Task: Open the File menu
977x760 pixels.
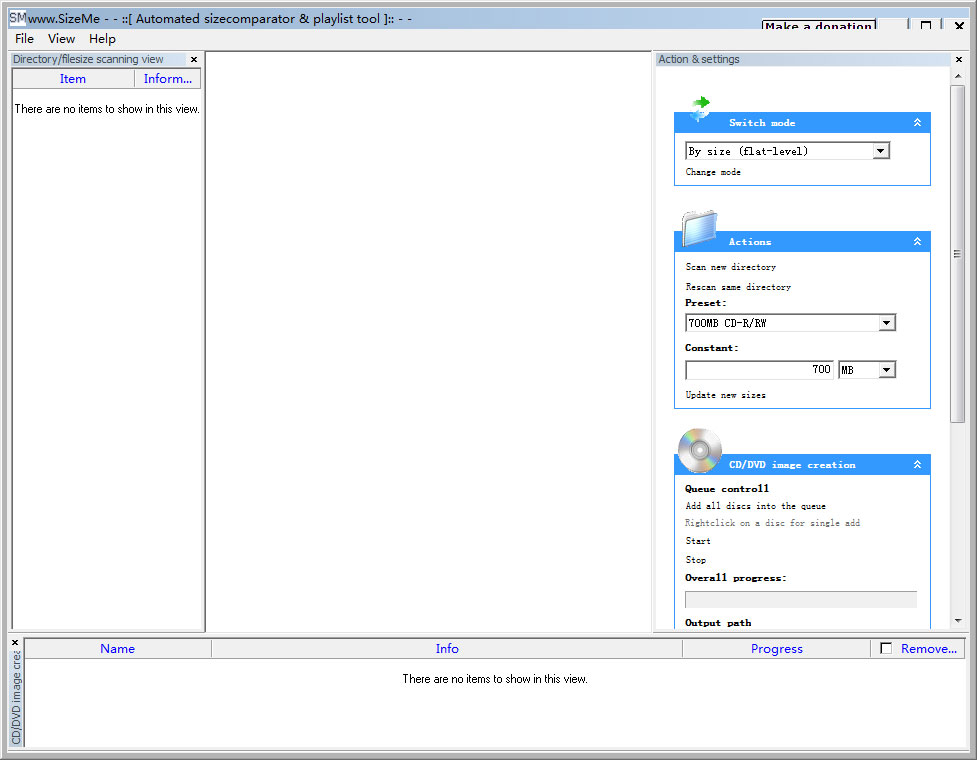Action: tap(24, 39)
